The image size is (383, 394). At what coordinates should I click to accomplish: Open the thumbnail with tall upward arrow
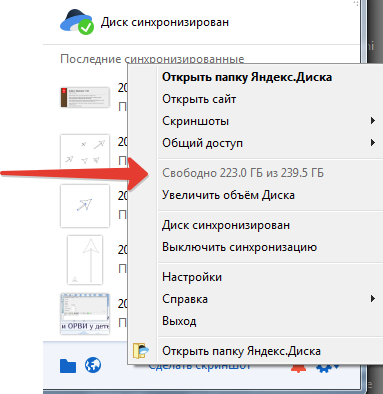(x=85, y=260)
